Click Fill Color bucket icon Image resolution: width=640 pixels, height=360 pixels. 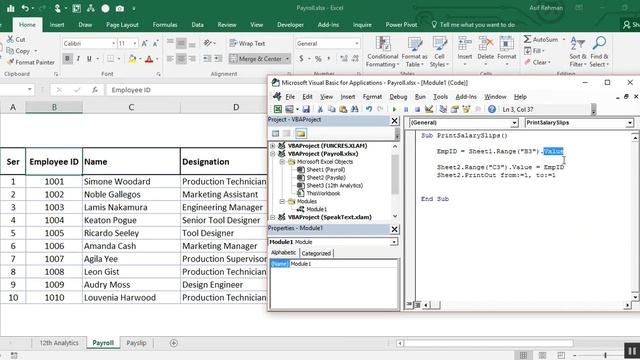(x=132, y=59)
